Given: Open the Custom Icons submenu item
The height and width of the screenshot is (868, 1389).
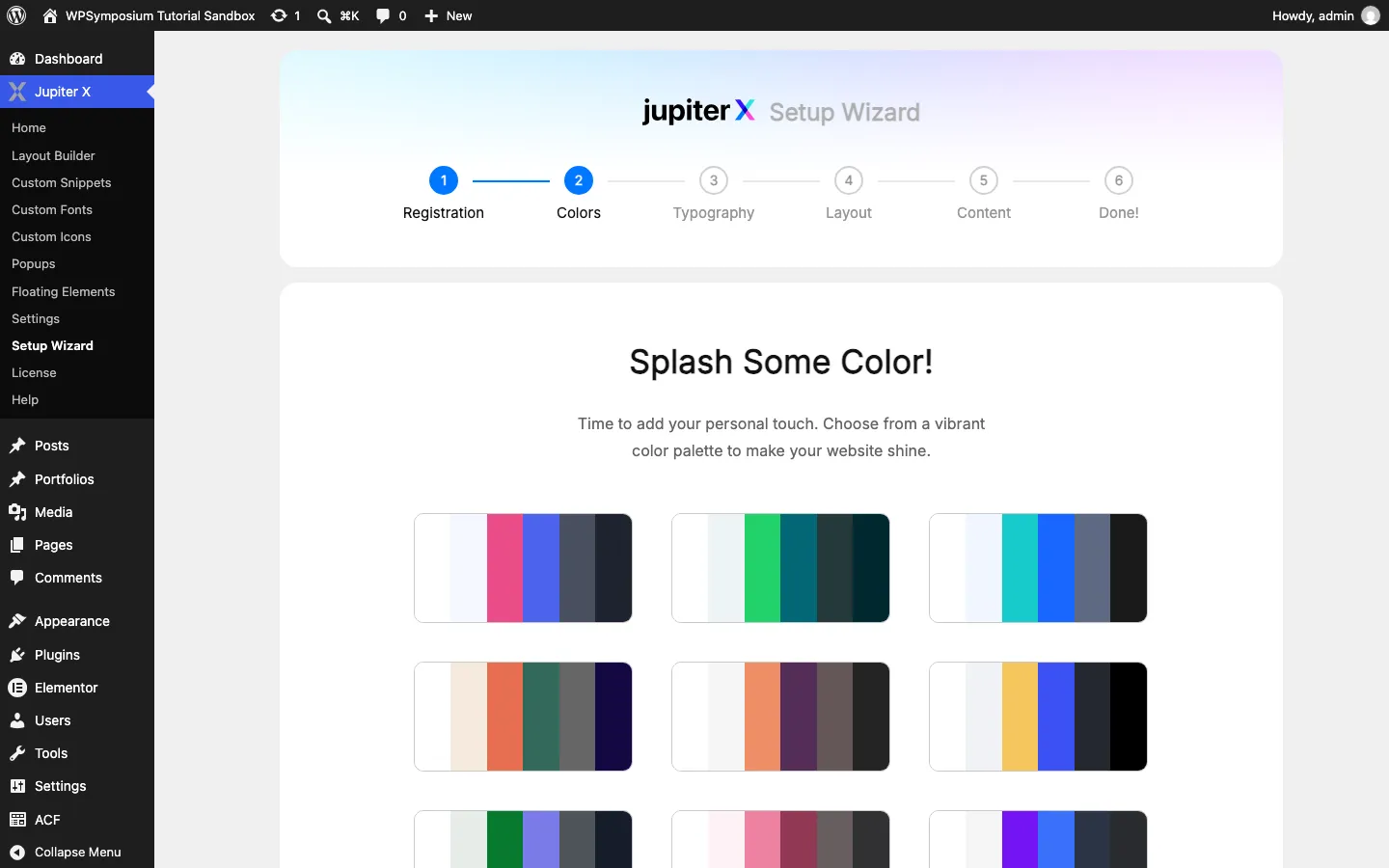Looking at the screenshot, I should pos(51,236).
